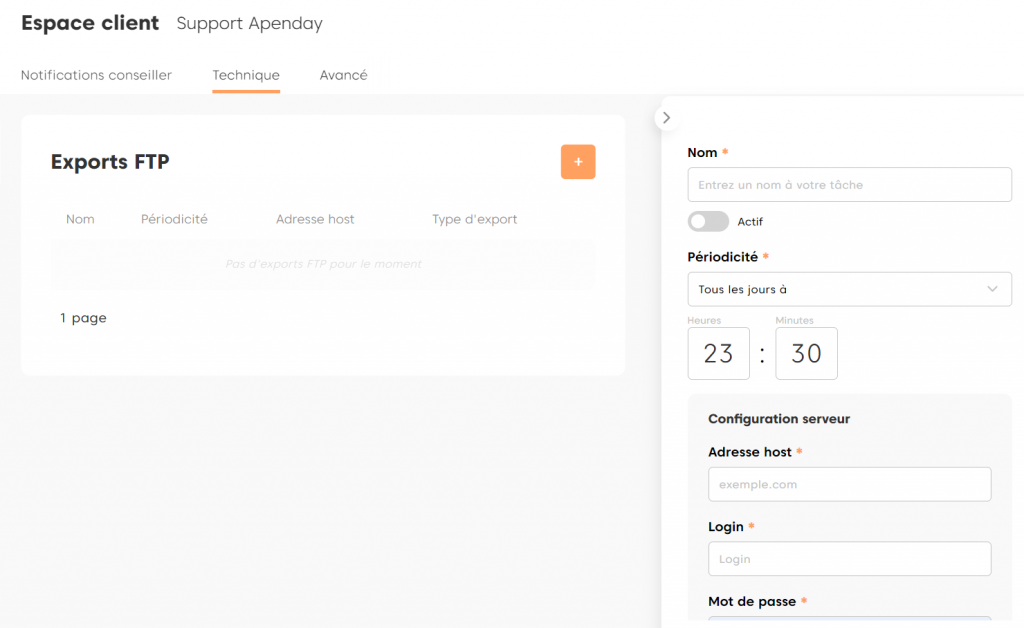Click the Périodicité column header
The width and height of the screenshot is (1024, 628).
[174, 219]
